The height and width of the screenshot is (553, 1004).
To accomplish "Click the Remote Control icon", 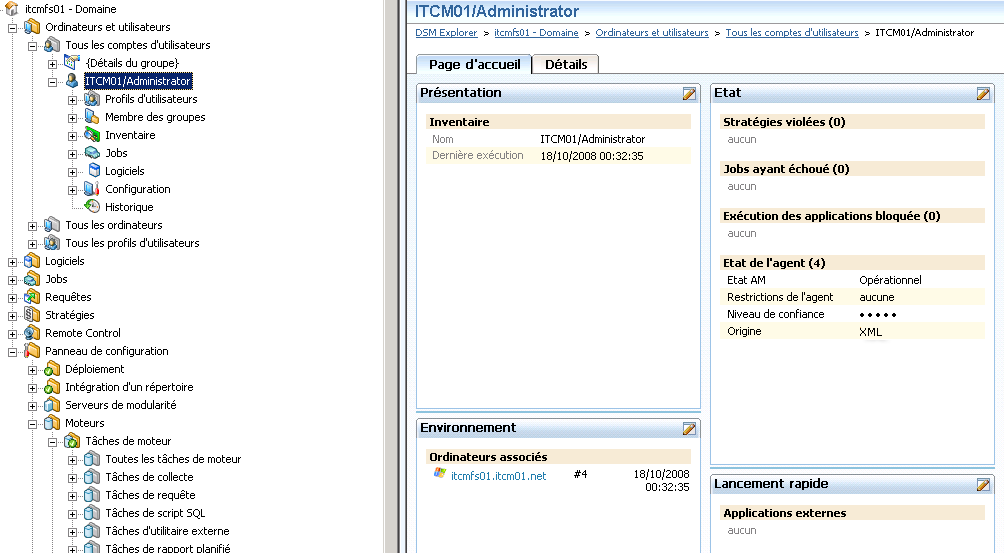I will point(32,333).
